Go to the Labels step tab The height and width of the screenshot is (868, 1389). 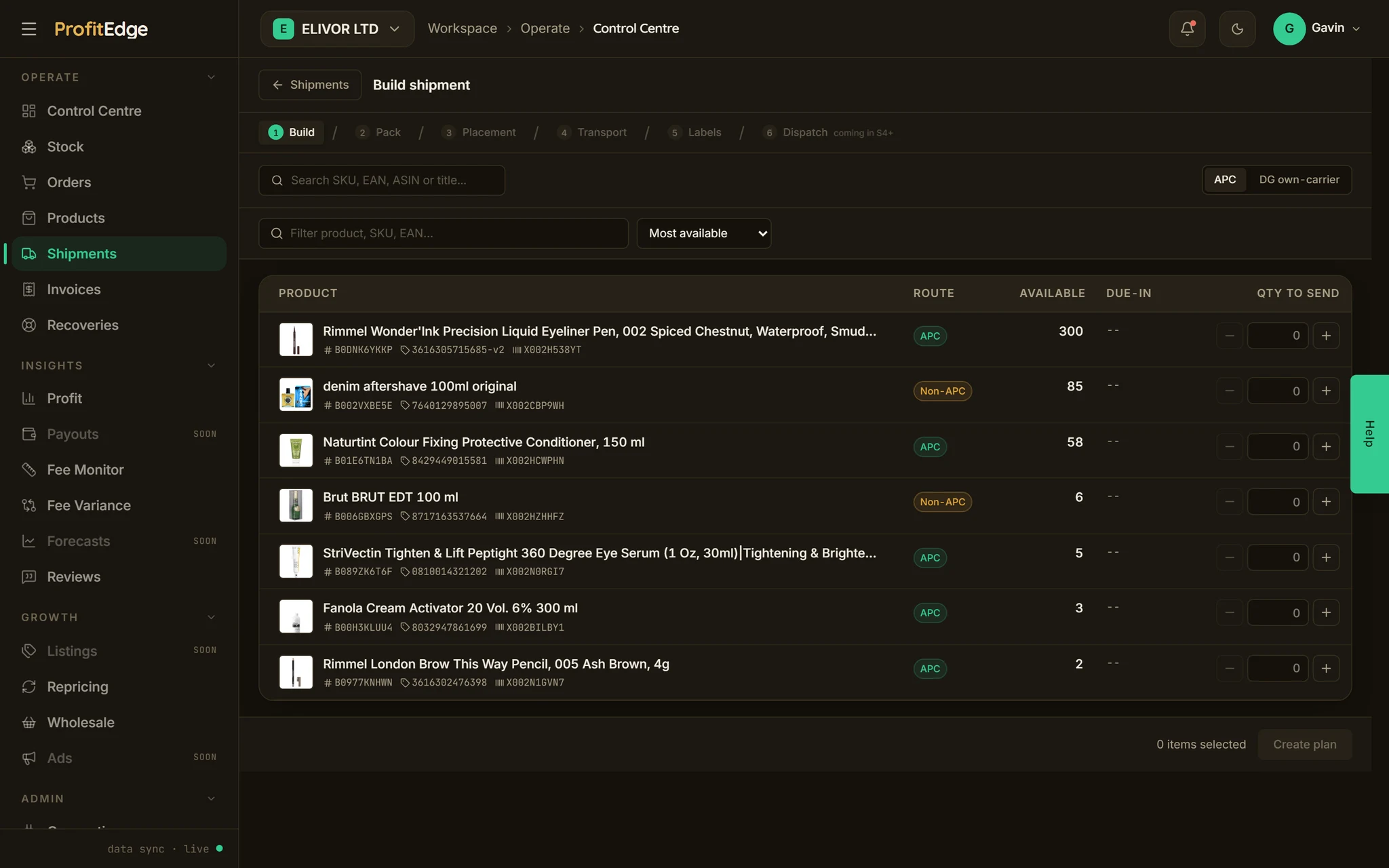click(x=694, y=132)
